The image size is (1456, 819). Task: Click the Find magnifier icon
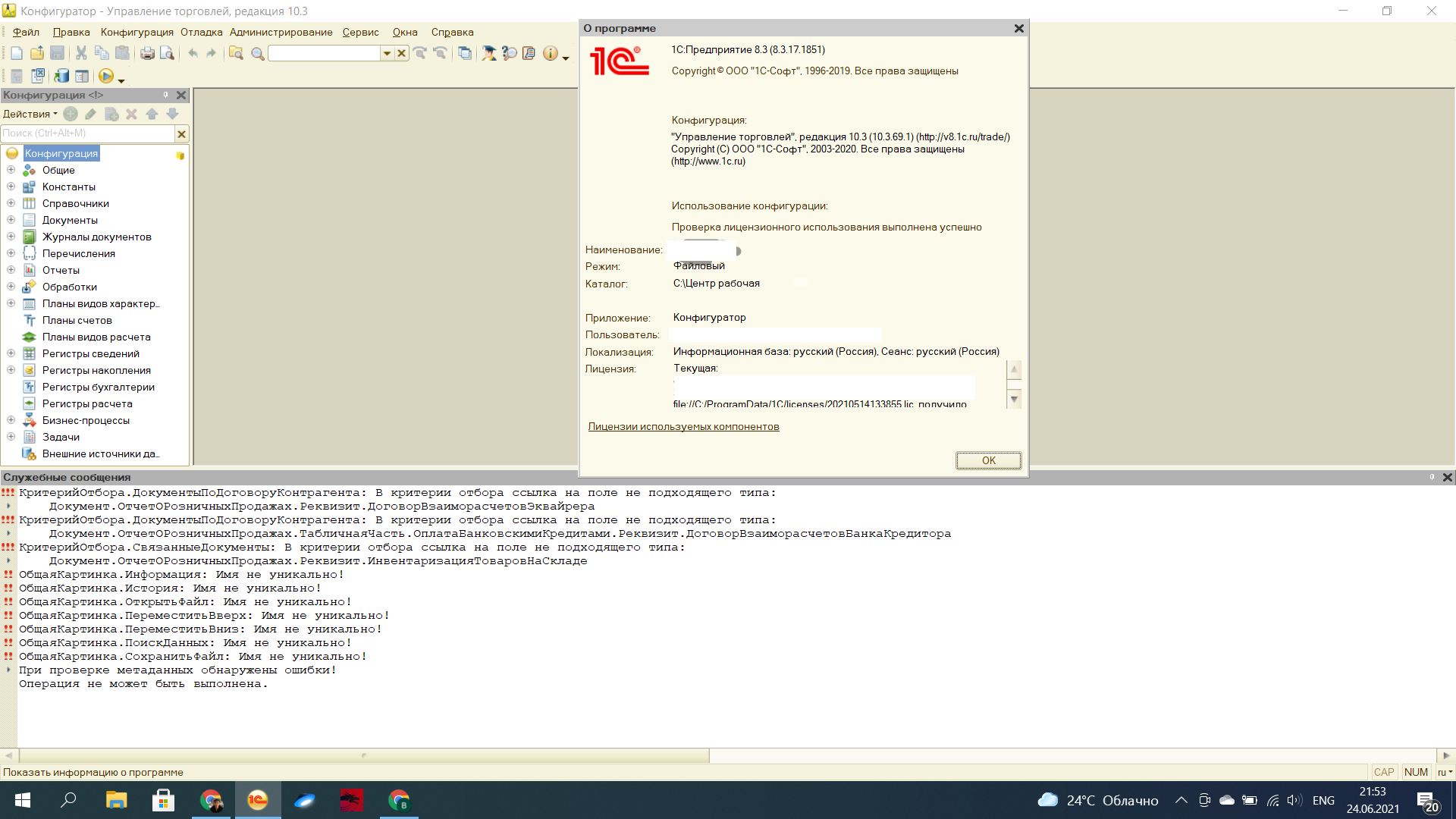coord(258,53)
